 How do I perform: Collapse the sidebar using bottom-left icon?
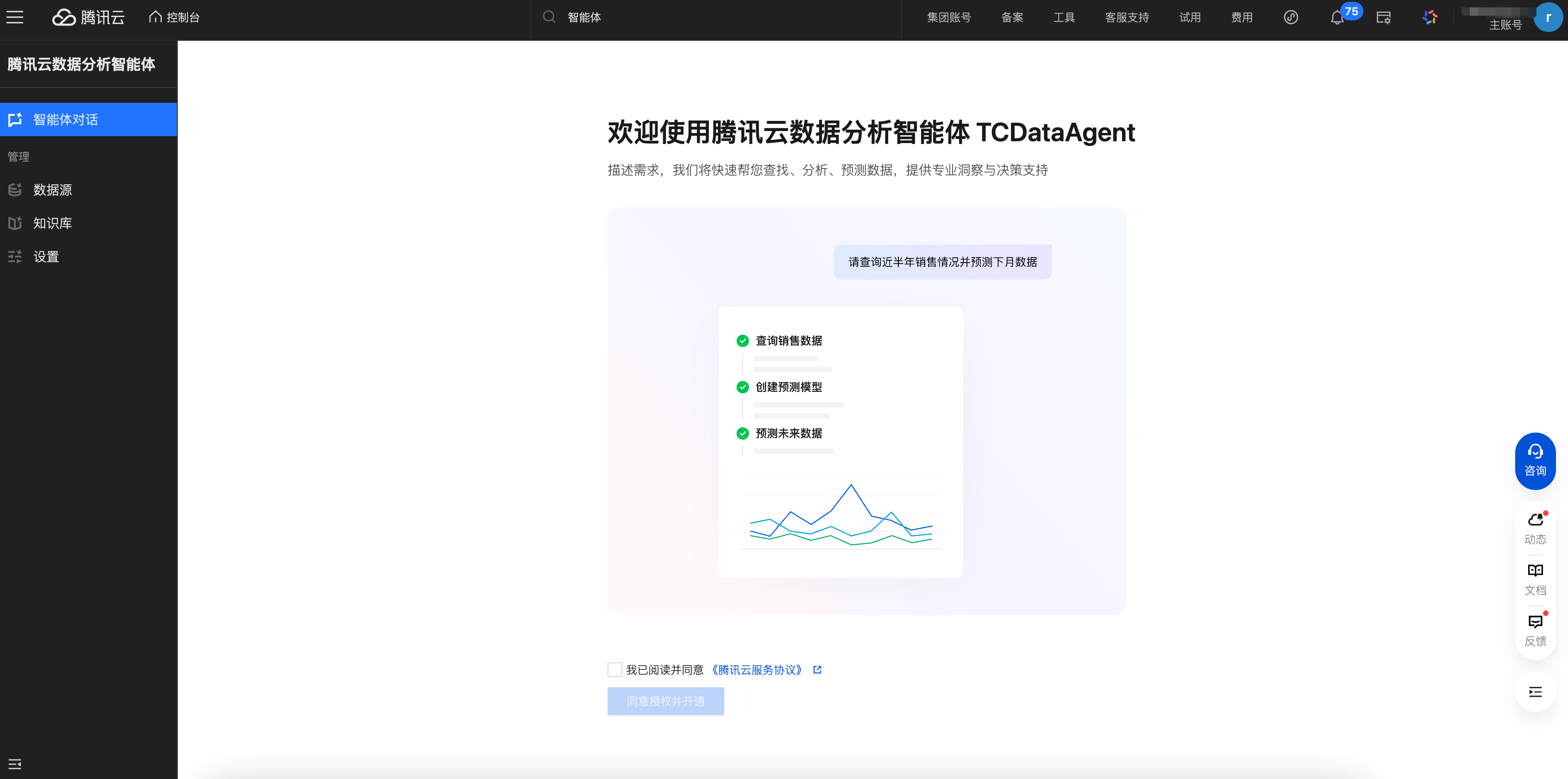click(x=15, y=764)
